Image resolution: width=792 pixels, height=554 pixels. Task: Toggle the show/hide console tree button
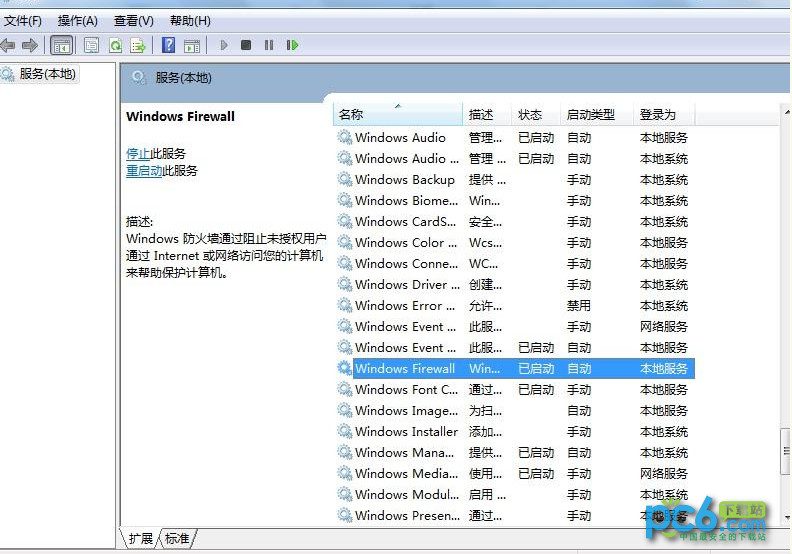pos(61,45)
